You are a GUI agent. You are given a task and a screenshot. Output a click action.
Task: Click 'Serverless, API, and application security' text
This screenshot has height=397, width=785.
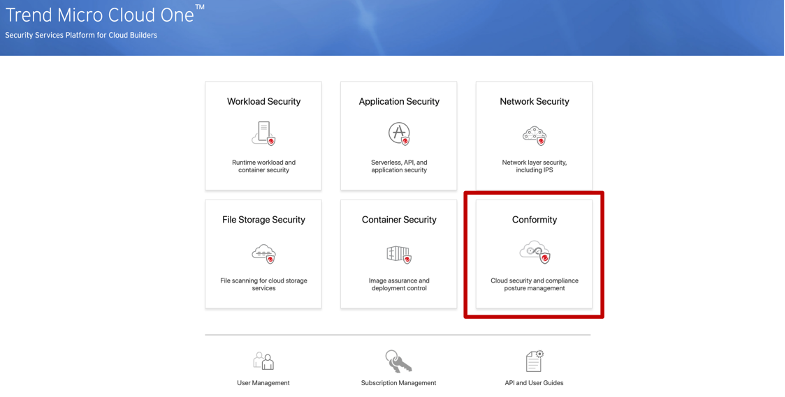pyautogui.click(x=399, y=166)
